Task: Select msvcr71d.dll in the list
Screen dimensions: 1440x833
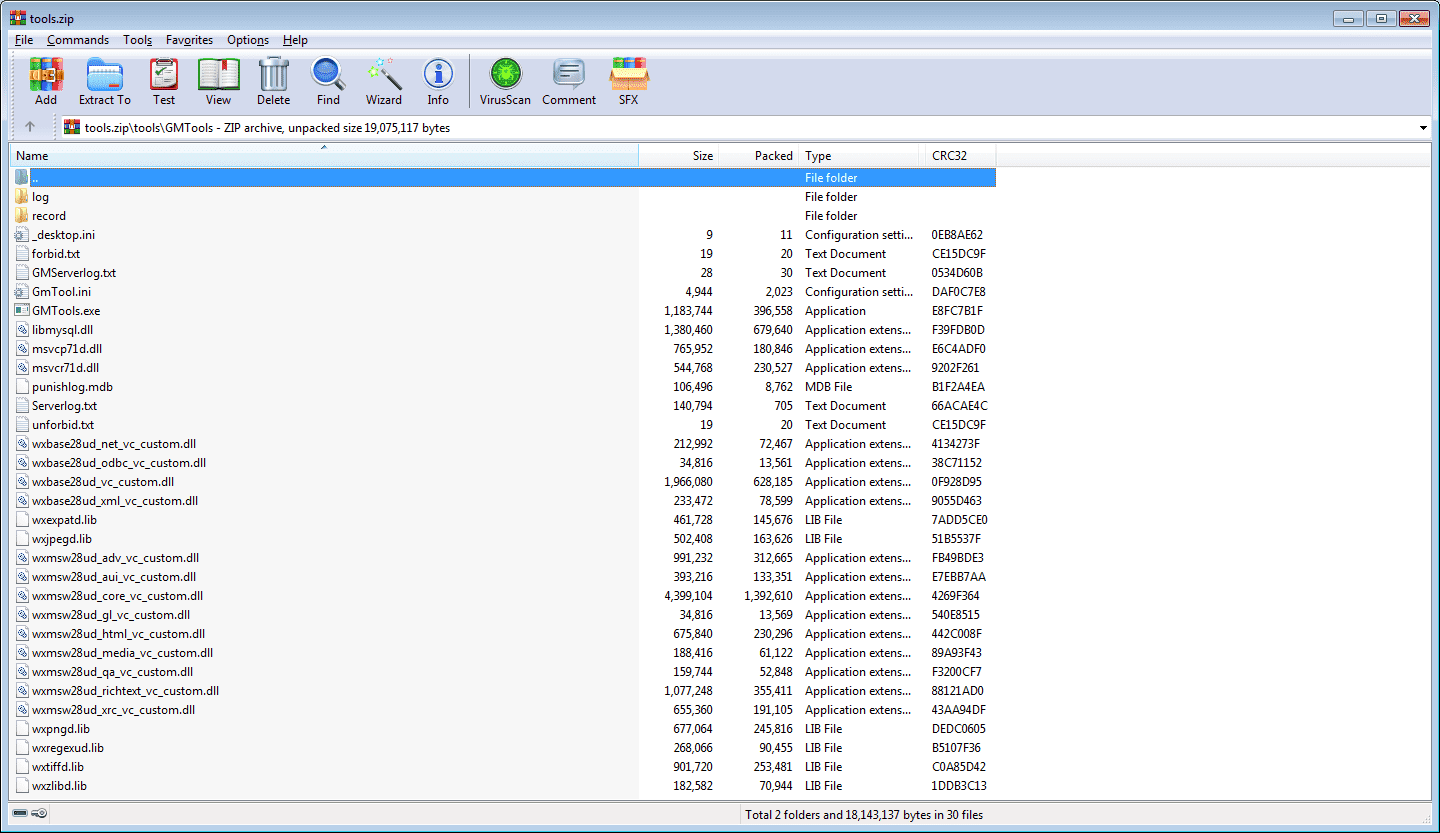Action: (66, 368)
